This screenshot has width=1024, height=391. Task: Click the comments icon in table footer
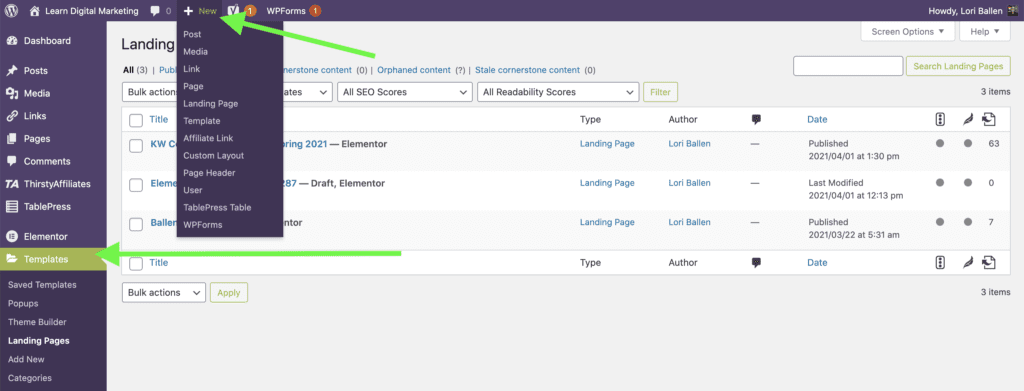coord(756,262)
